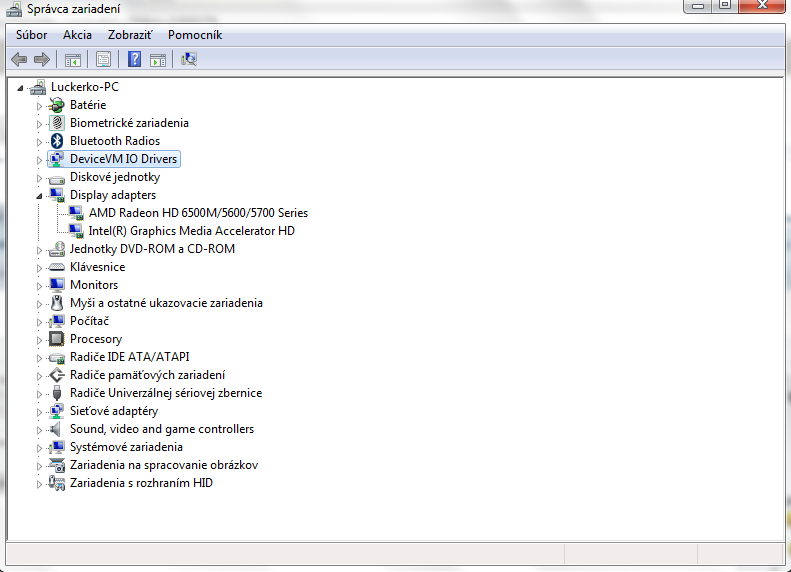This screenshot has height=572, width=791.
Task: Expand the Bluetooth Radios node
Action: (x=39, y=142)
